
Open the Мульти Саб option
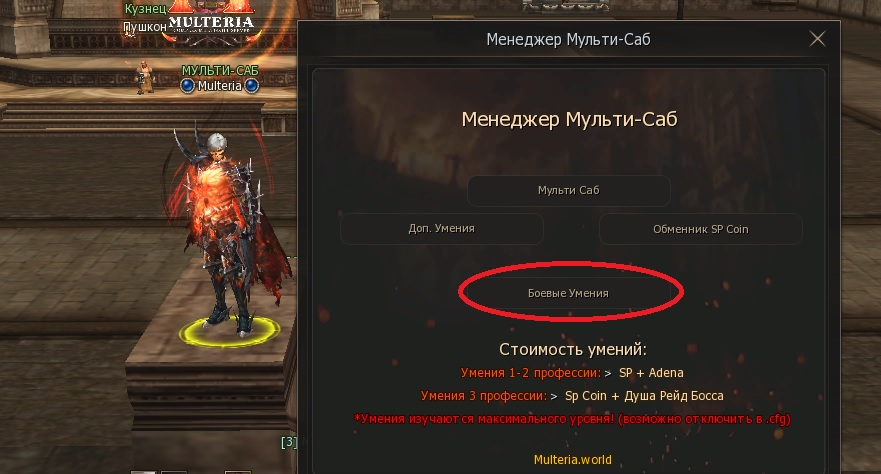click(569, 190)
